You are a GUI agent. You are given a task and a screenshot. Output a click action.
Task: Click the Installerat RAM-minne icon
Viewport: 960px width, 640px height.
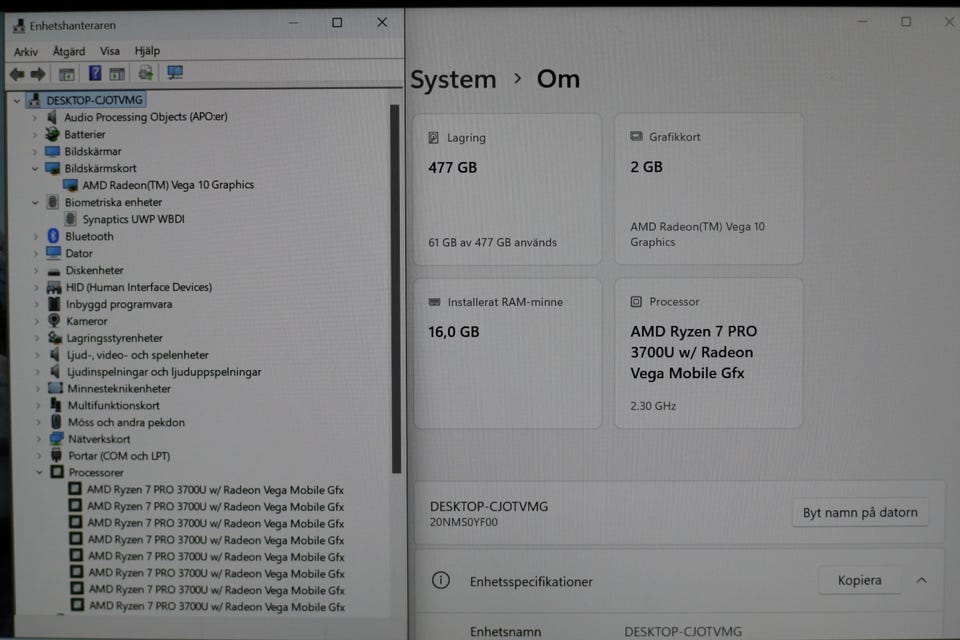434,302
